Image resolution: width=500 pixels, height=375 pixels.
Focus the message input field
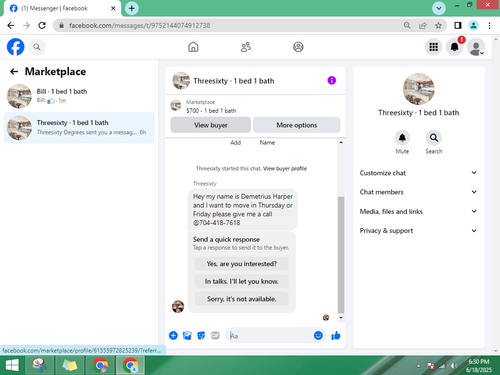coord(271,335)
